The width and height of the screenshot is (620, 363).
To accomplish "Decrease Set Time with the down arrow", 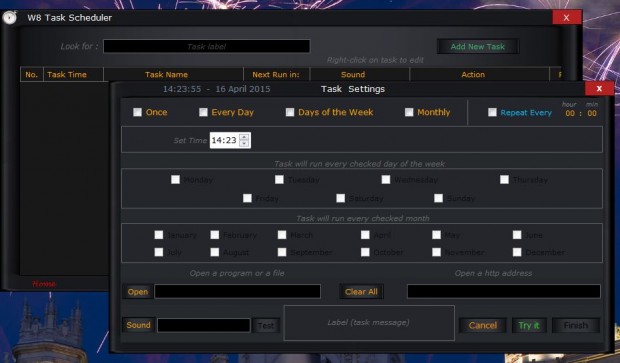I will (244, 144).
